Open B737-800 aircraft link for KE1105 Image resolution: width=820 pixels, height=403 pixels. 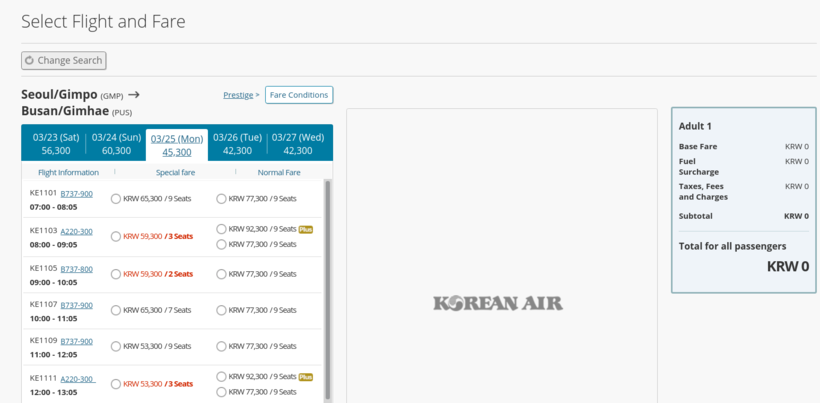click(x=77, y=268)
